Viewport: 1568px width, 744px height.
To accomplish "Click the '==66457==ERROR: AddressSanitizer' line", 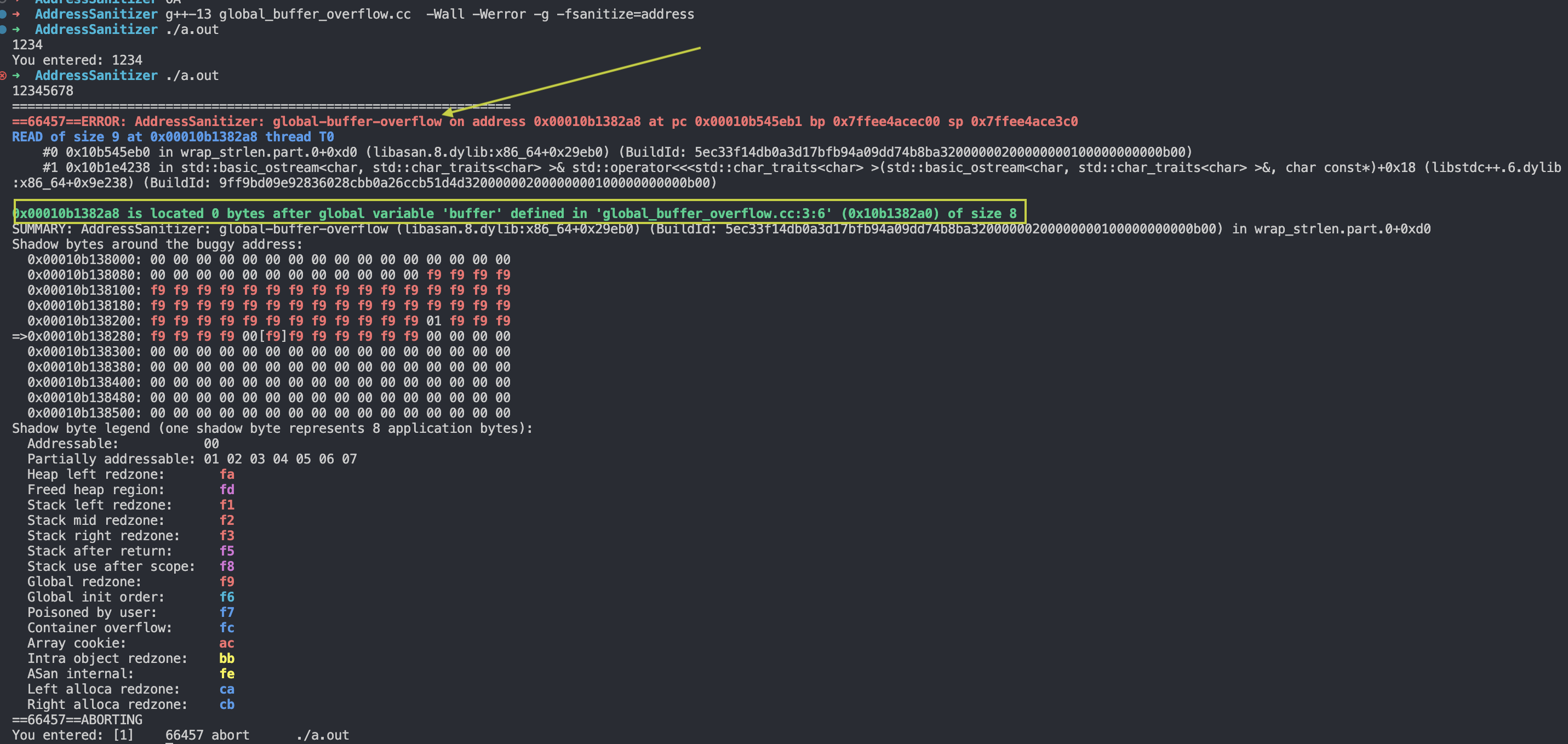I will 545,122.
